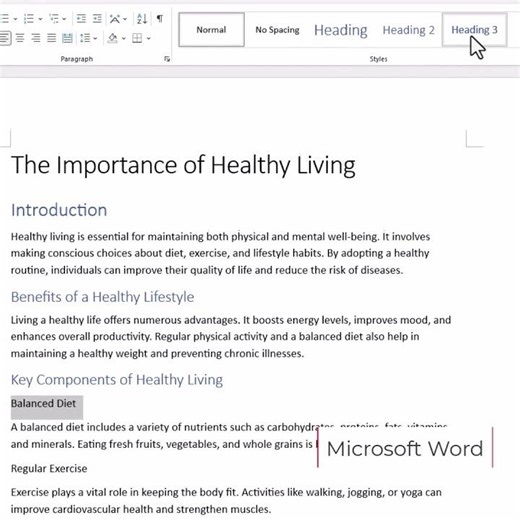Open the multilevel list dropdown arrow
520x520 pixels.
pyautogui.click(x=64, y=19)
